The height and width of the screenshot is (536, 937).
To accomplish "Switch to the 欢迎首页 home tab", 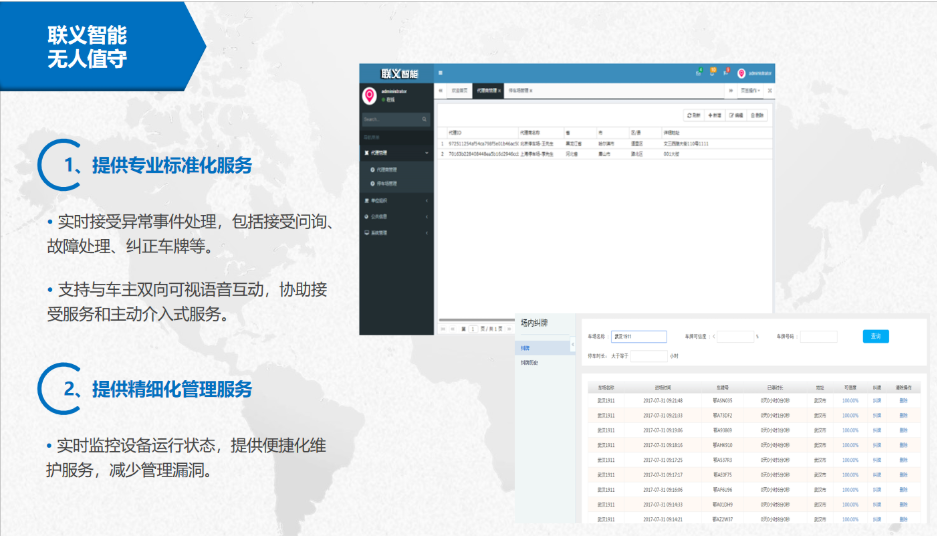I will click(x=459, y=90).
